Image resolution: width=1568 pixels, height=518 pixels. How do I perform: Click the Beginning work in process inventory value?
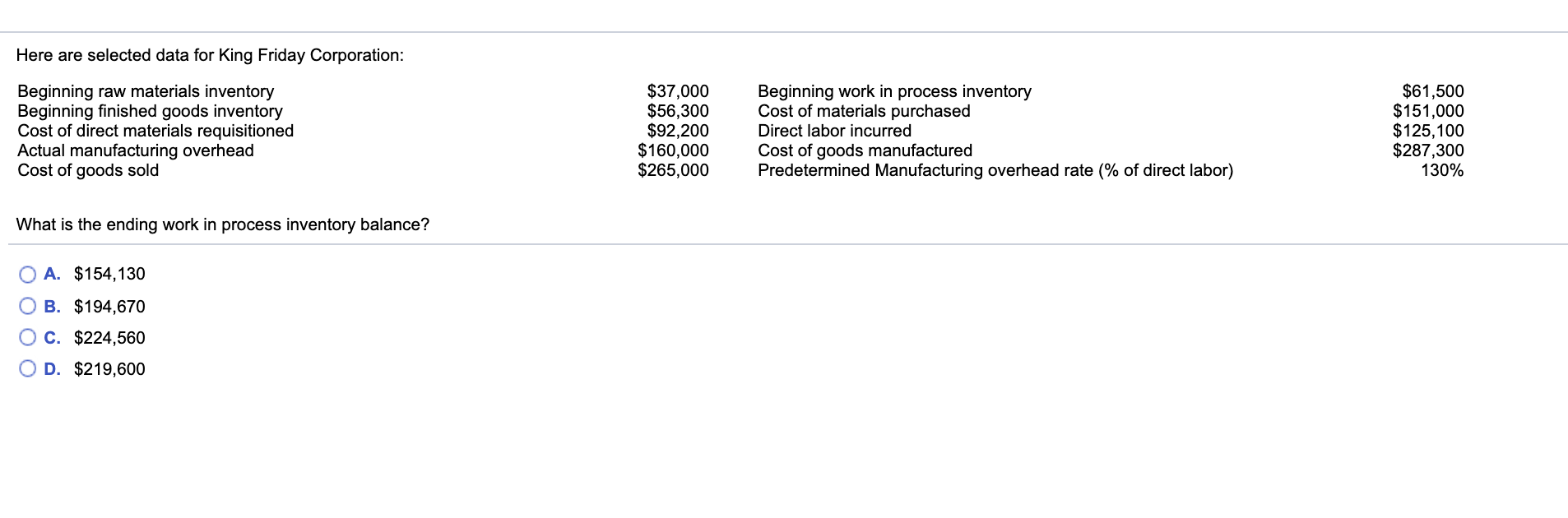[1439, 91]
